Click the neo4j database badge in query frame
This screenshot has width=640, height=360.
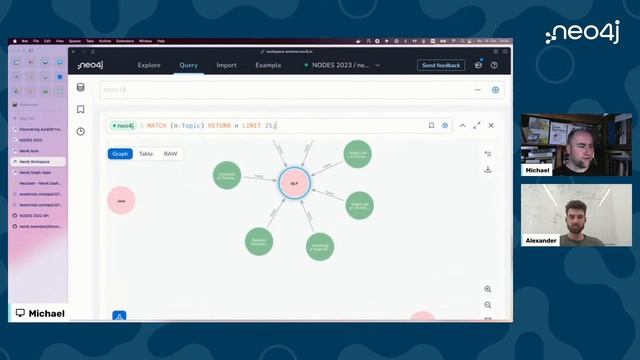(x=123, y=125)
